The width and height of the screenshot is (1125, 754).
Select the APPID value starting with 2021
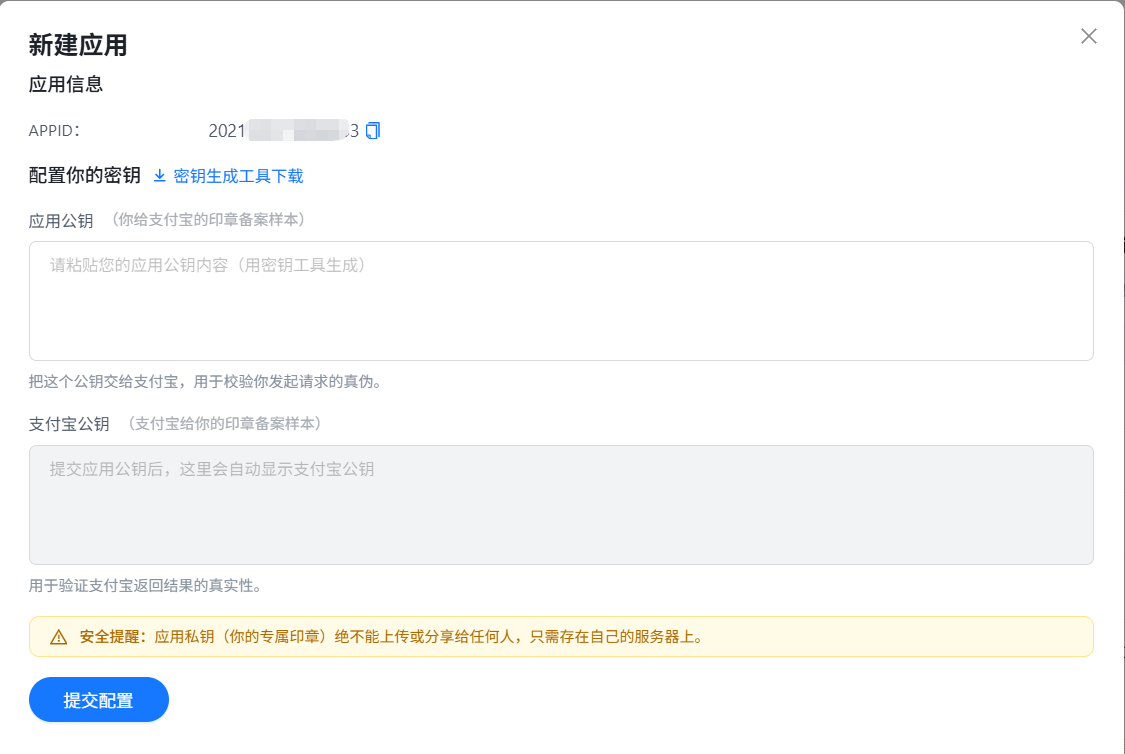click(x=283, y=131)
